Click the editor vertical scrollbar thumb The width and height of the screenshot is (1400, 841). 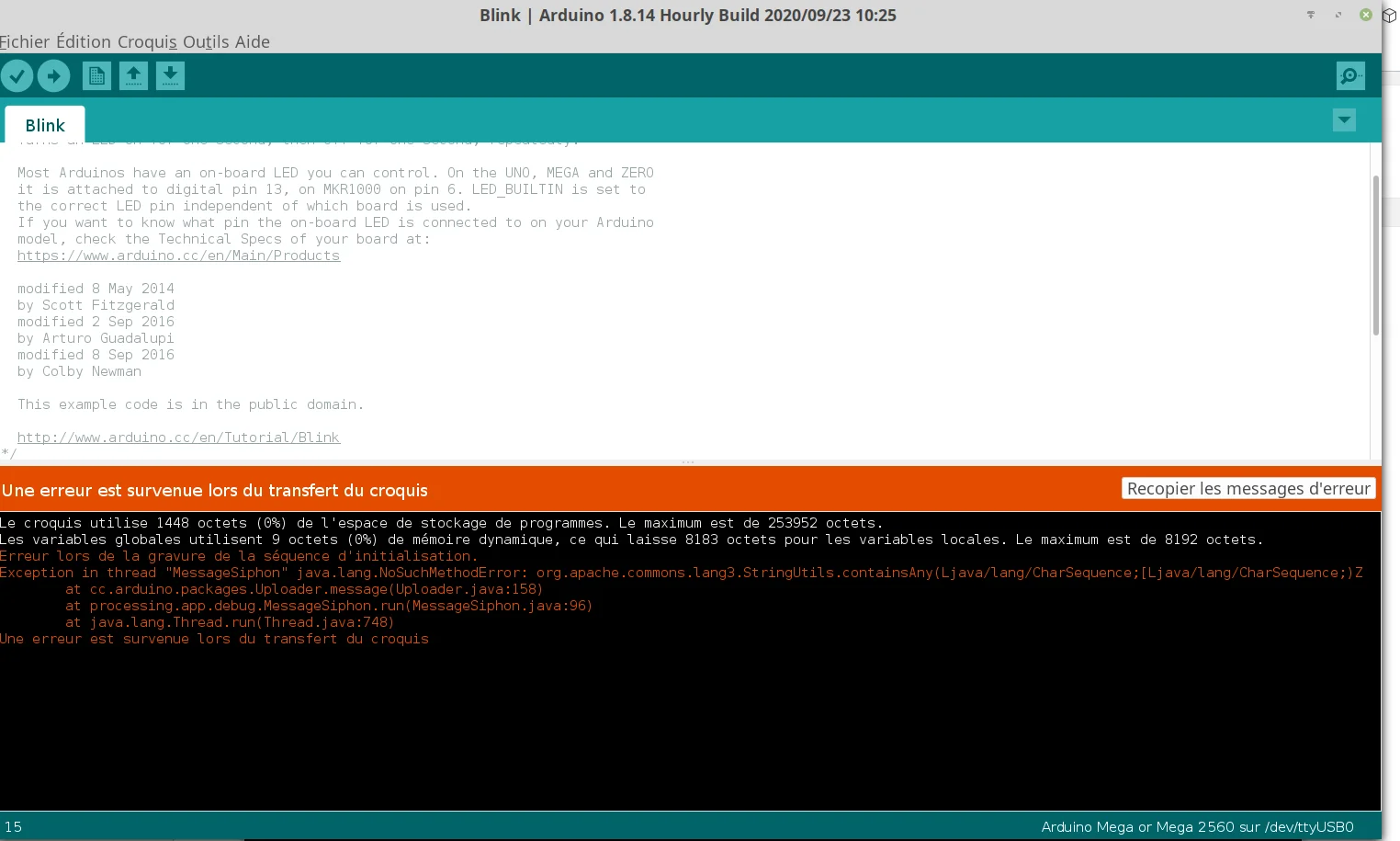click(1375, 255)
